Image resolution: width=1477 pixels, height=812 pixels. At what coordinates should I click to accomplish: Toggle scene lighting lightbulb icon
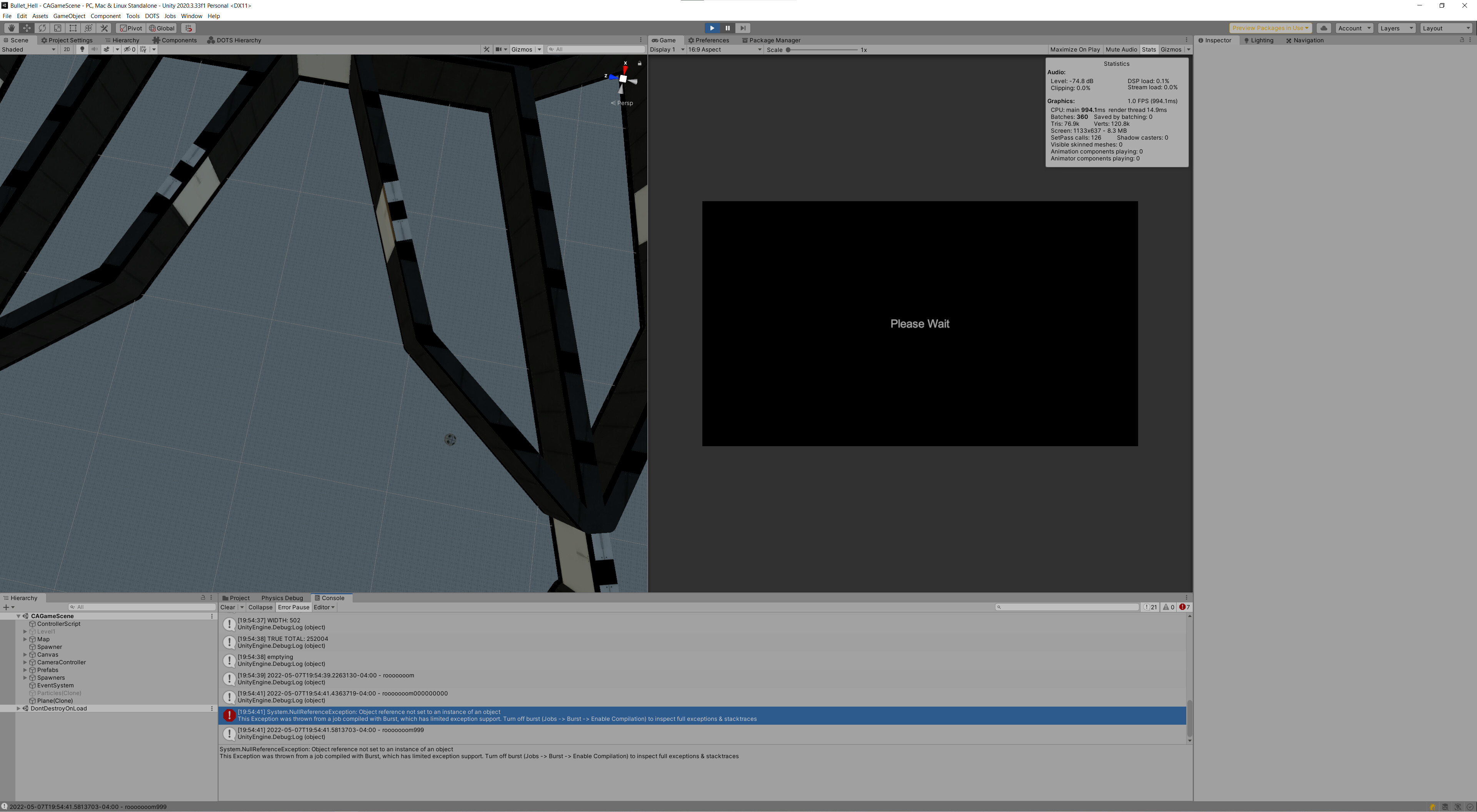coord(82,49)
